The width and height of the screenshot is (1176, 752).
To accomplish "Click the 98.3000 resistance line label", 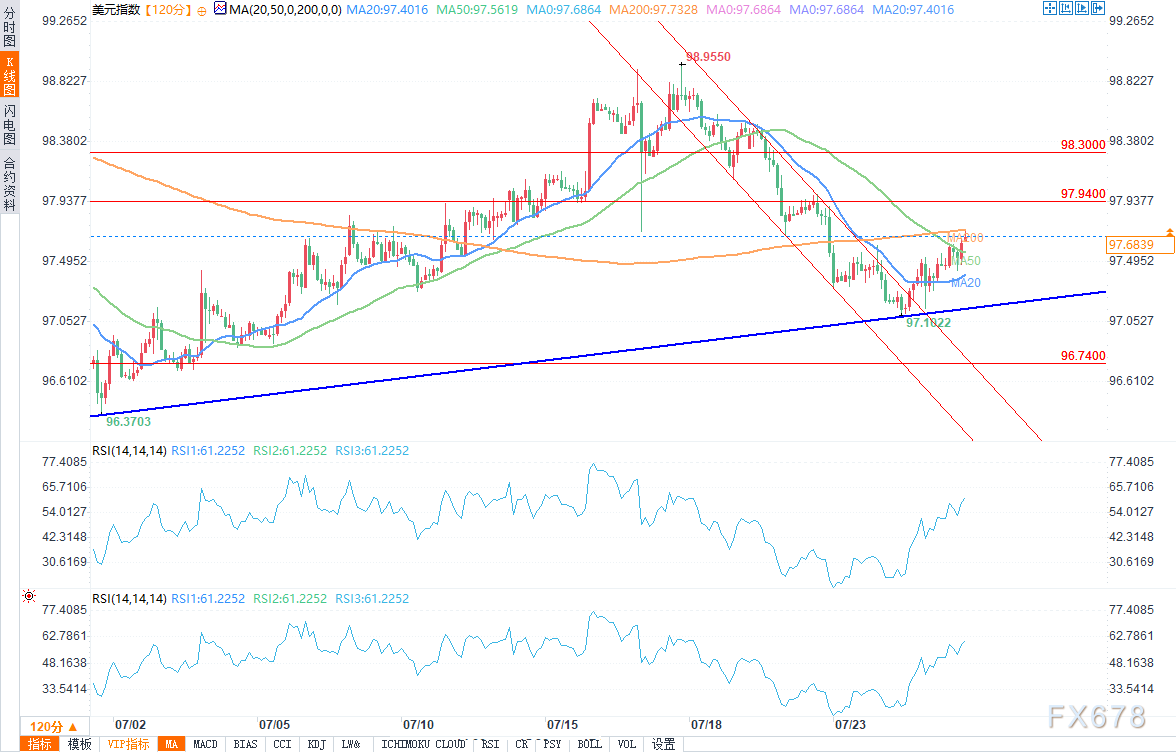I will click(1083, 145).
